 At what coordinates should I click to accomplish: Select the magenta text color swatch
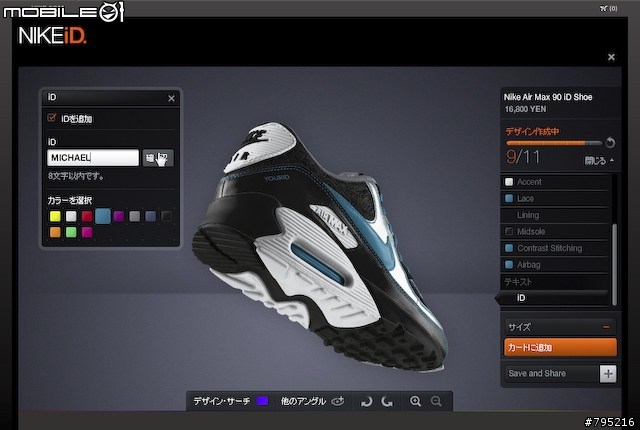coord(87,232)
